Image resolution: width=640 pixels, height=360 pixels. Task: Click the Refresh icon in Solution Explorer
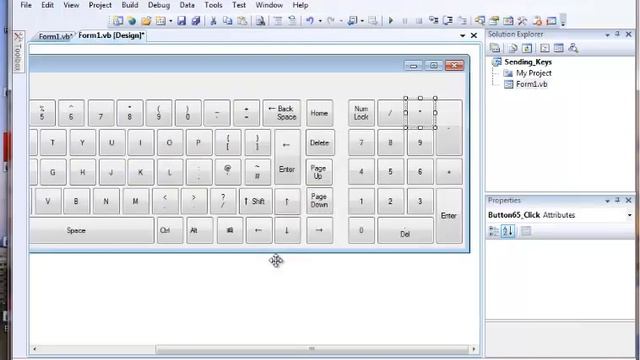click(x=527, y=48)
